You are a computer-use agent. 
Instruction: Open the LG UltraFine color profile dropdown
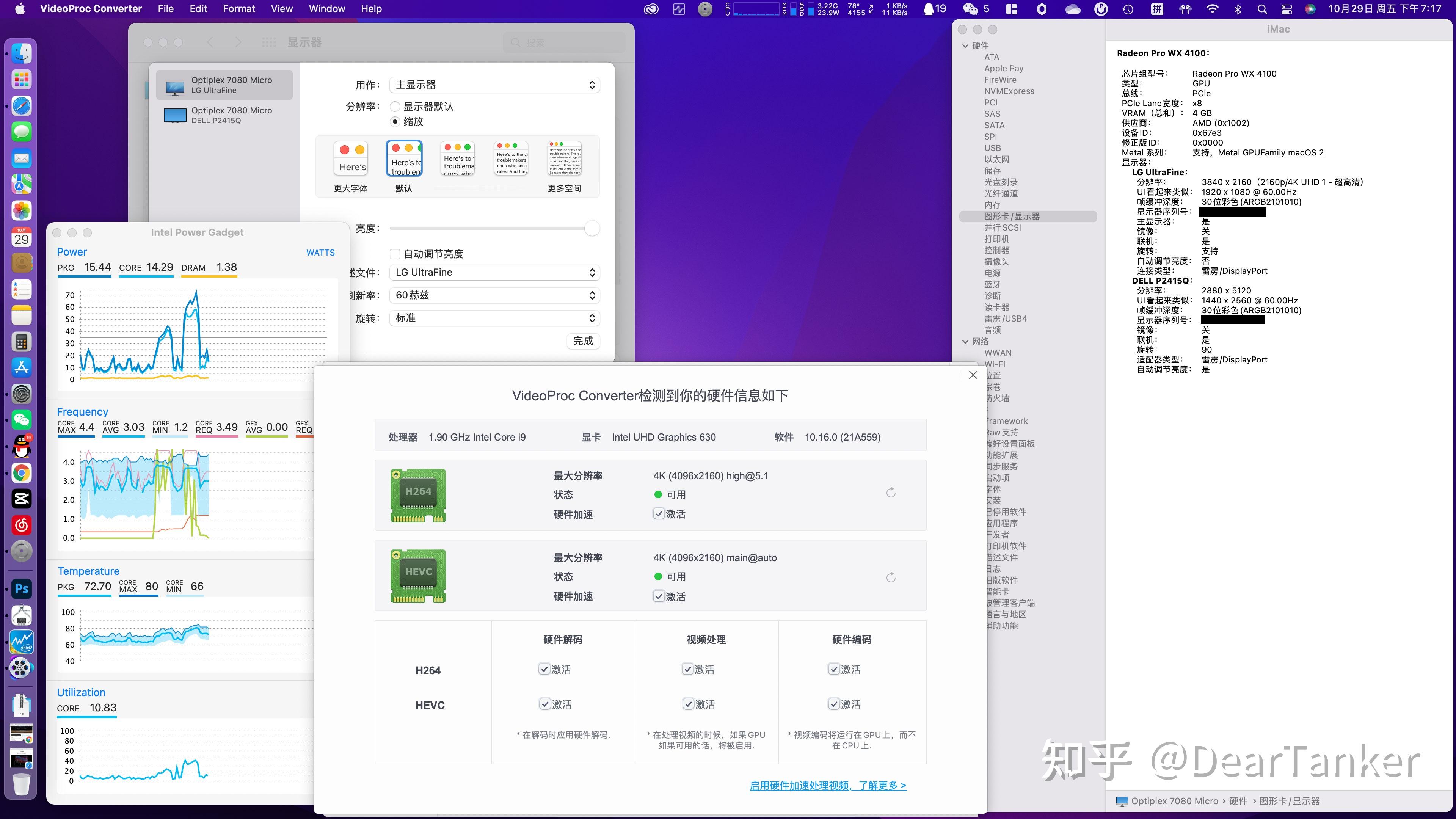click(494, 273)
